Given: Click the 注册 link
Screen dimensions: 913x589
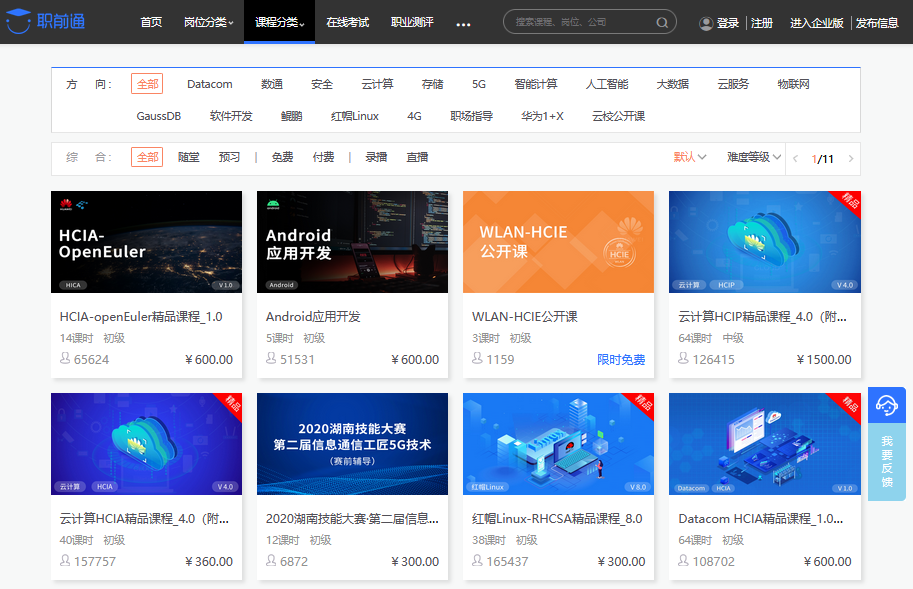Looking at the screenshot, I should 762,23.
